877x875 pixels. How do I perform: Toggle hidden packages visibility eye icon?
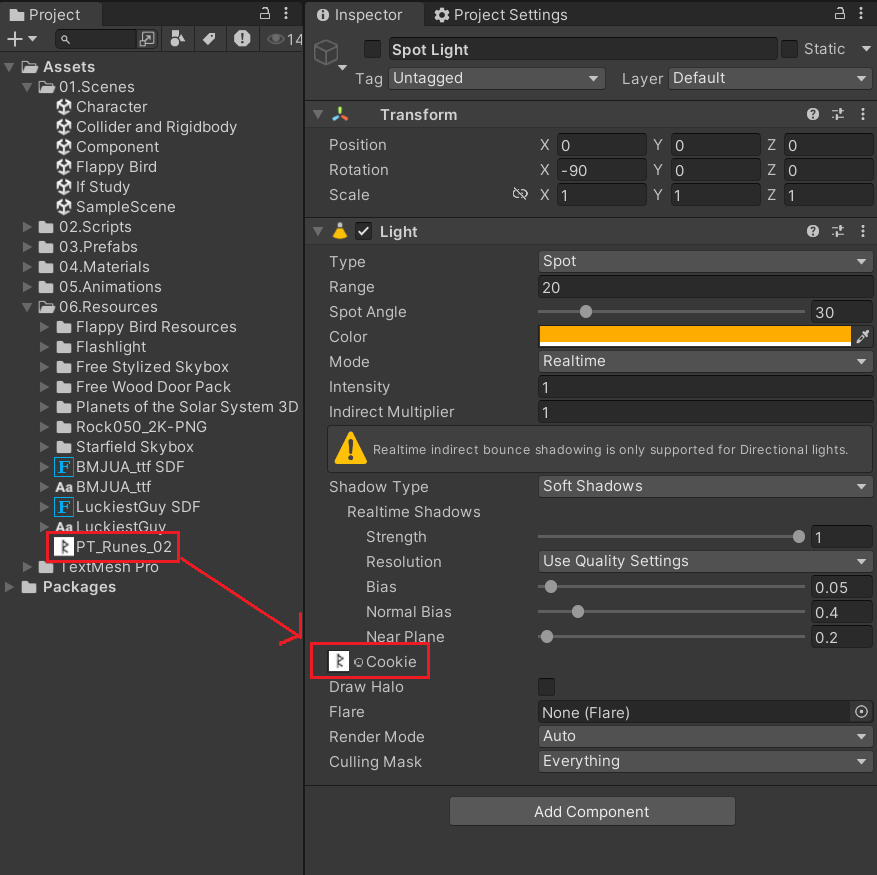point(275,39)
